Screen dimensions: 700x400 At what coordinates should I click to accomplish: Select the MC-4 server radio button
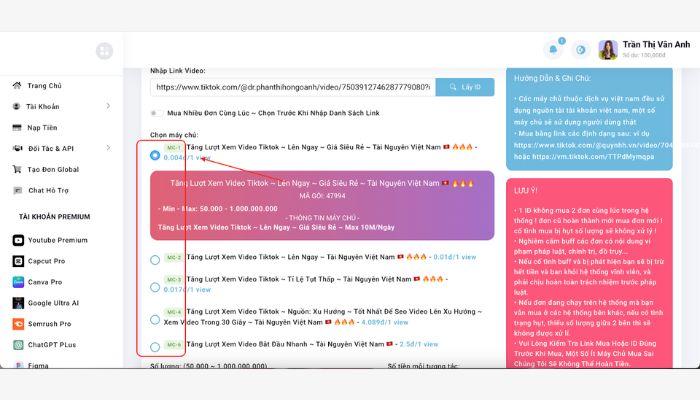pyautogui.click(x=155, y=320)
